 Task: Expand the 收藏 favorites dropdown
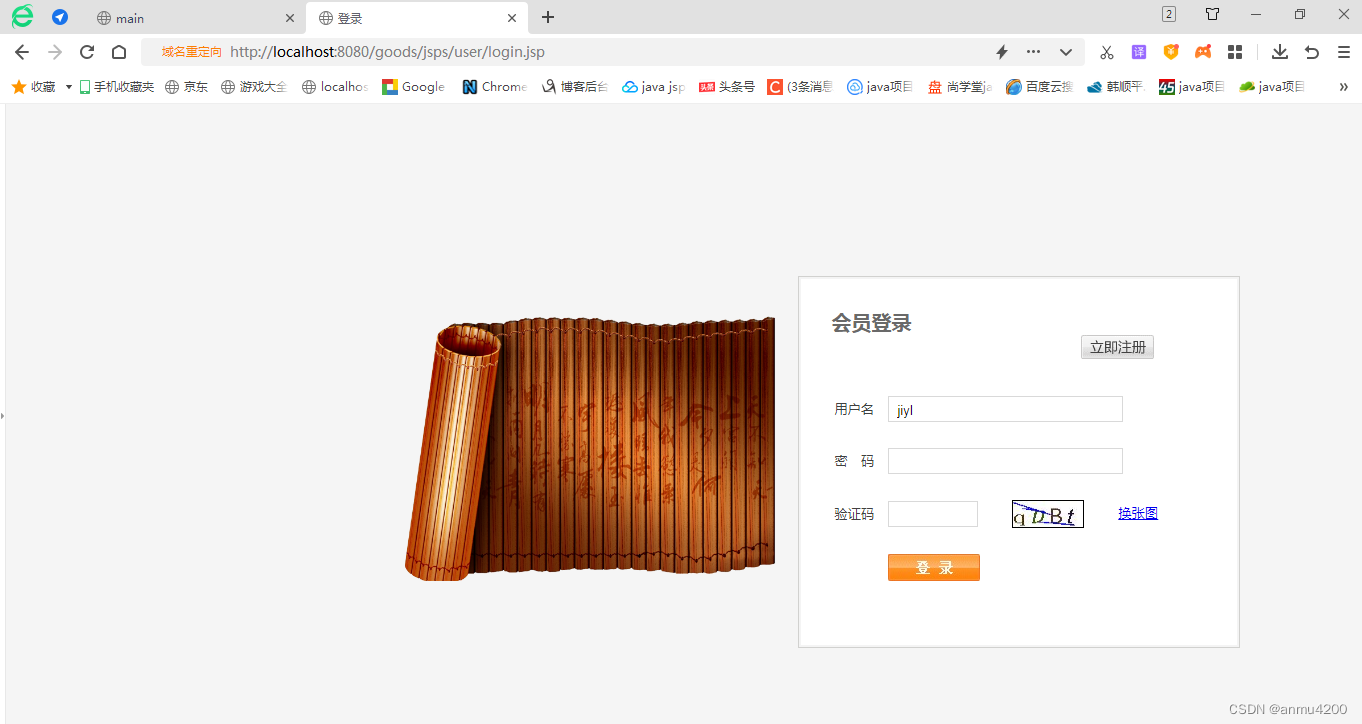click(x=68, y=87)
